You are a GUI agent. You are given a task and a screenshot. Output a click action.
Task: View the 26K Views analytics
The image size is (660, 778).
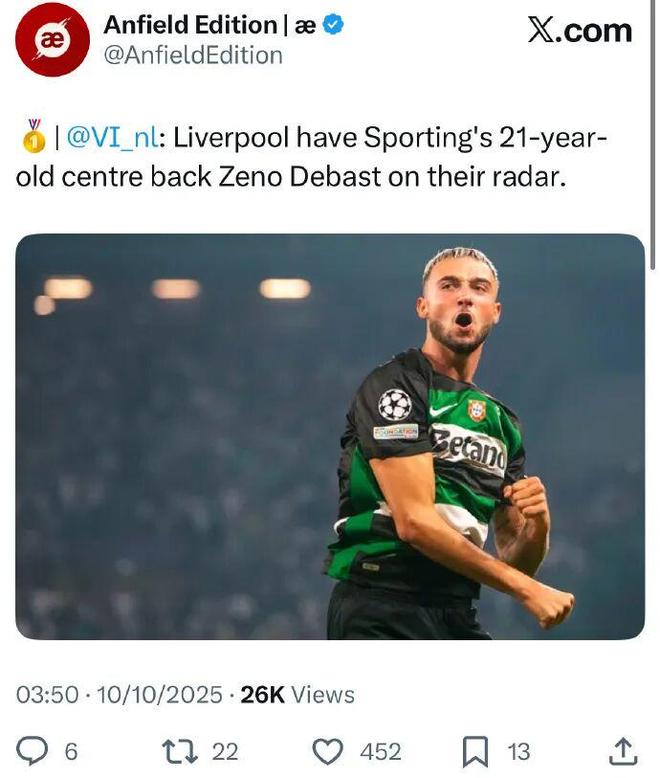pos(298,694)
